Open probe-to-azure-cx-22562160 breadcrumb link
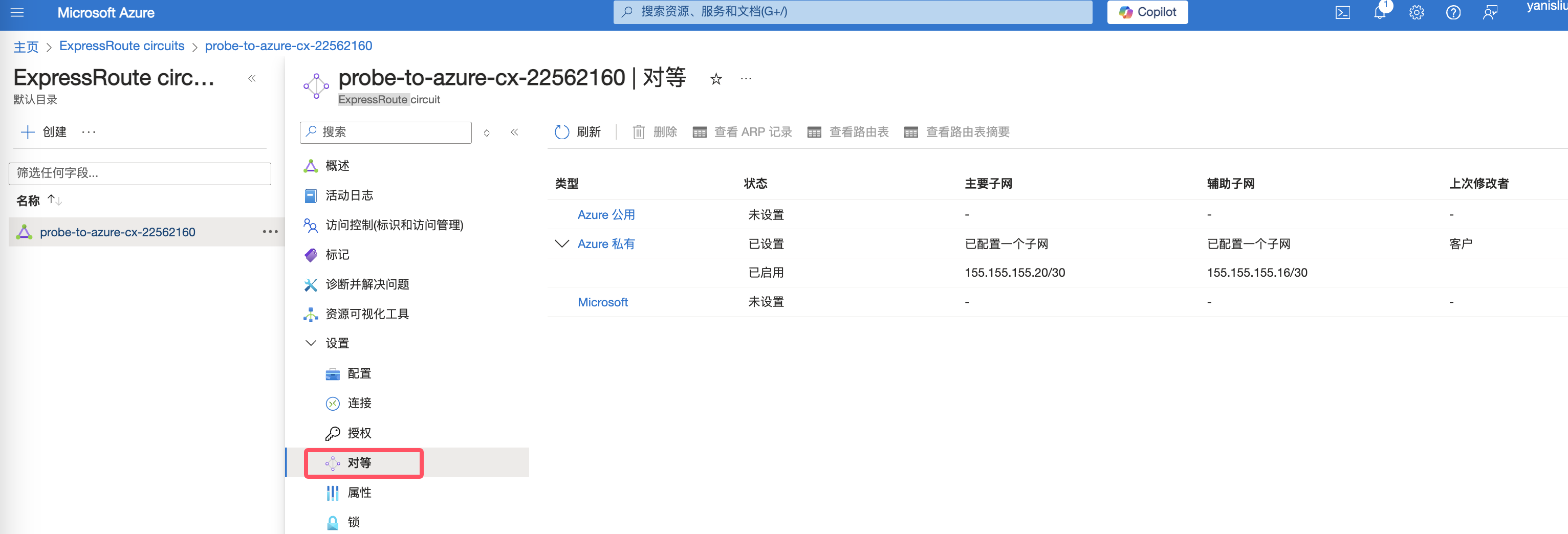Image resolution: width=1568 pixels, height=534 pixels. (289, 46)
